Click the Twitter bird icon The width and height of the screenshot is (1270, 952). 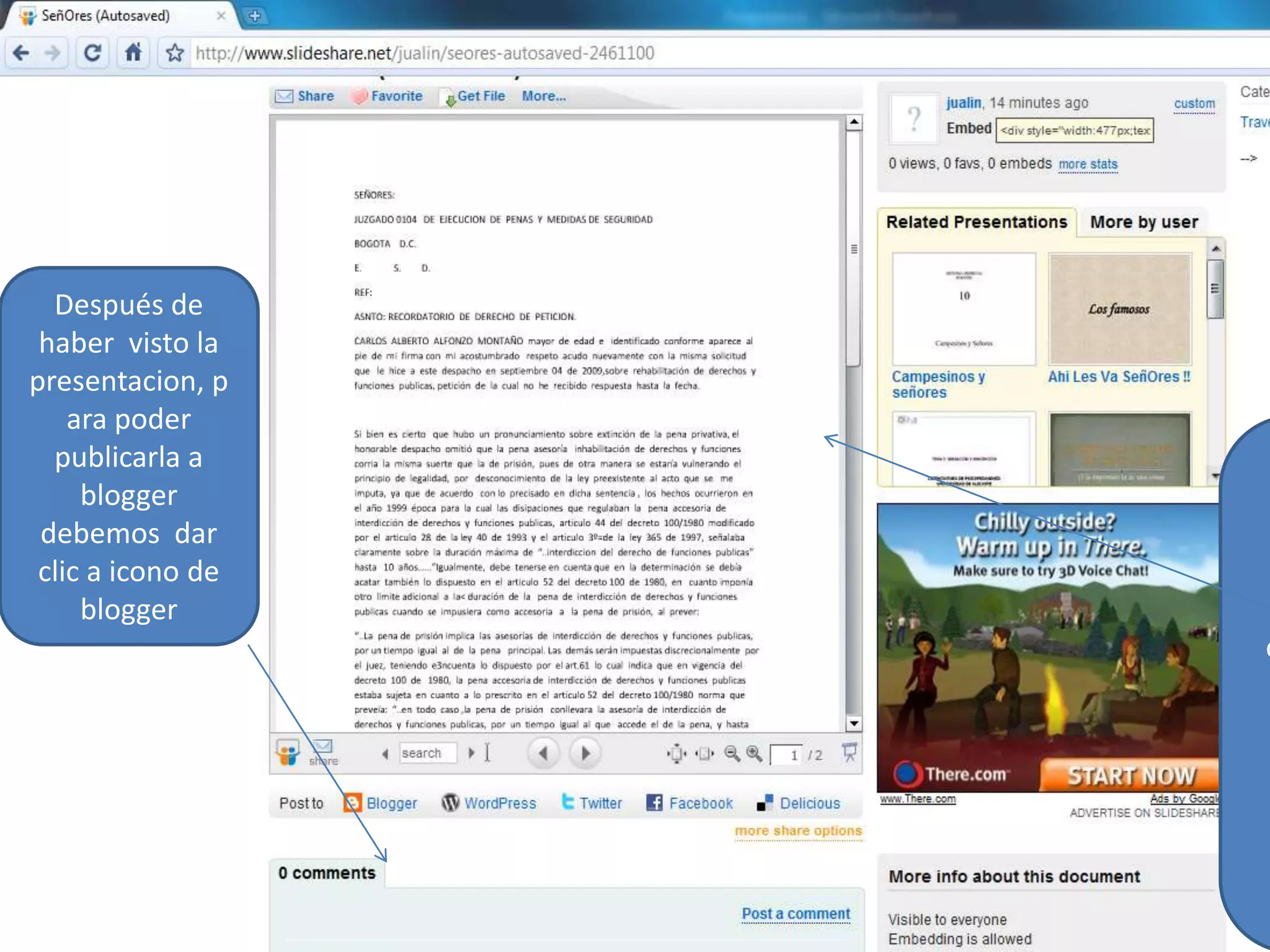point(567,802)
